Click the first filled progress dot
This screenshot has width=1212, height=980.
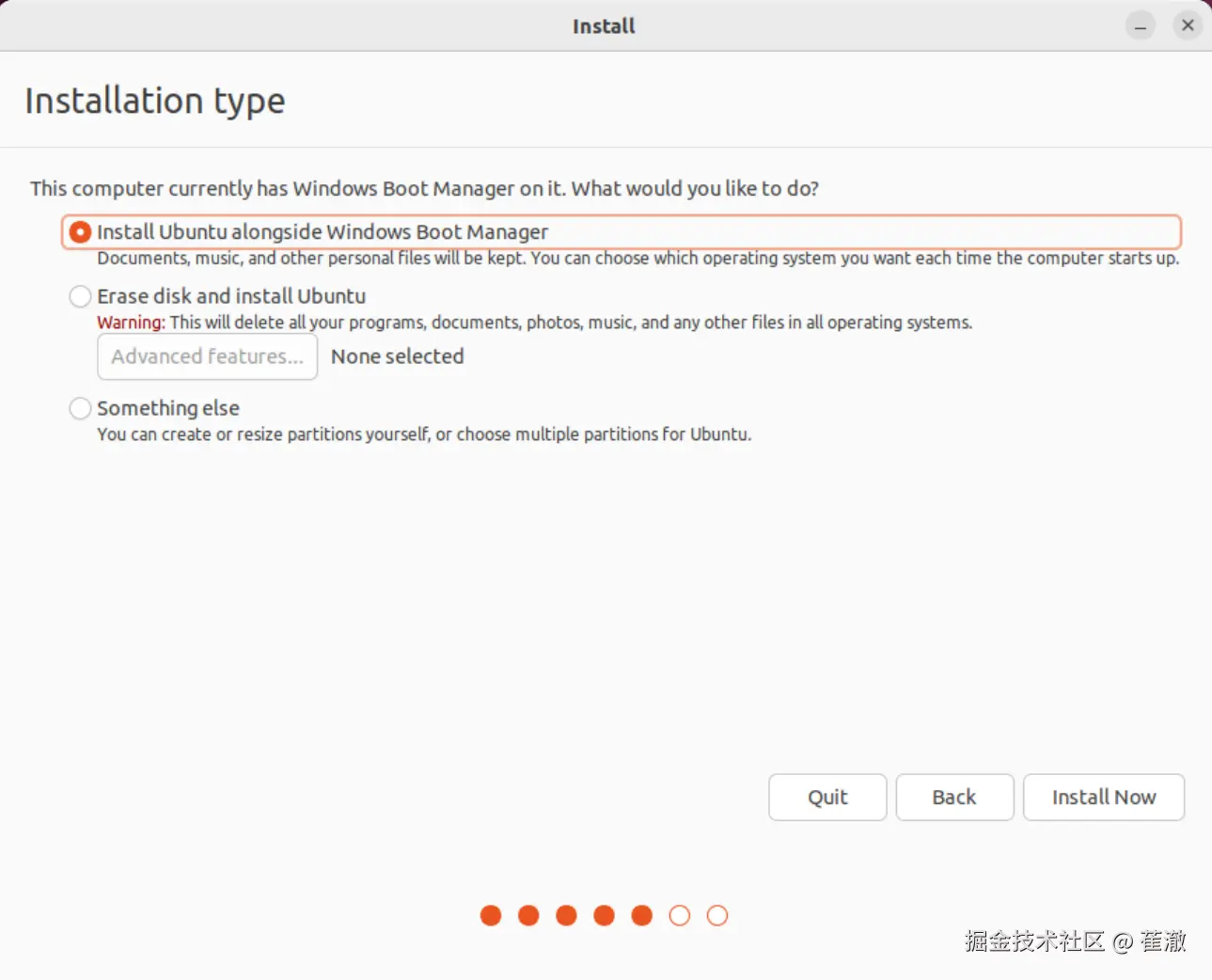(491, 916)
